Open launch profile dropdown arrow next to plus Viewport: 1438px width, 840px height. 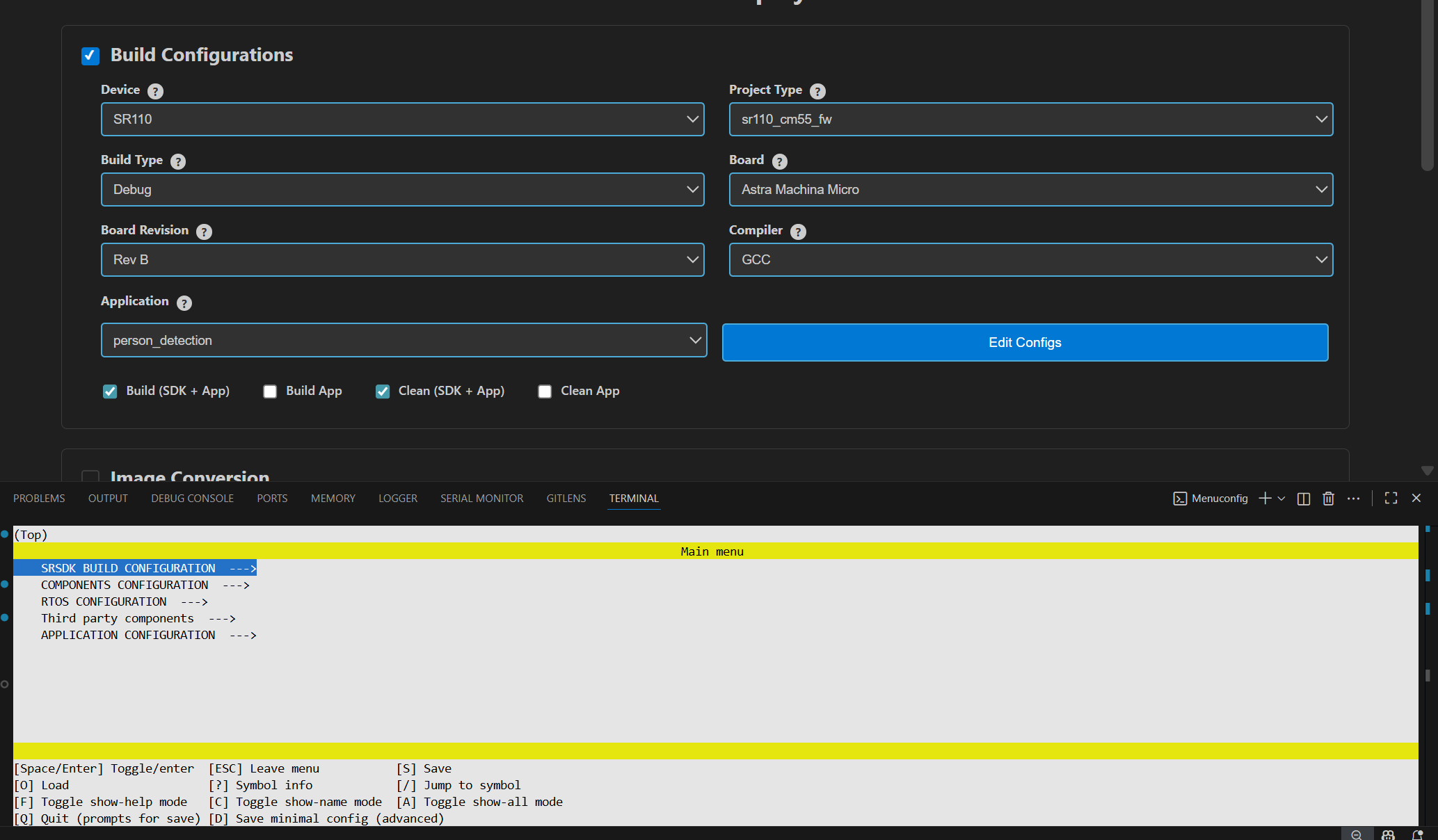tap(1281, 499)
